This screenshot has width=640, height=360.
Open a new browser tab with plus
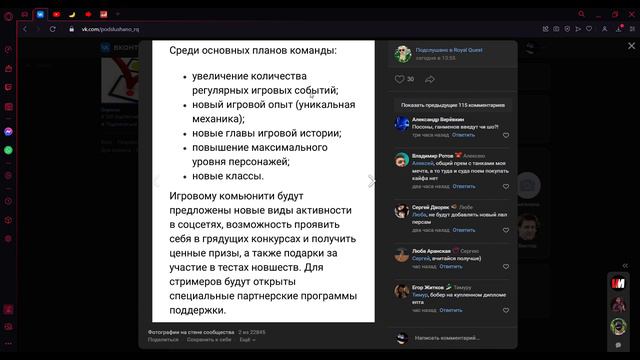(118, 14)
